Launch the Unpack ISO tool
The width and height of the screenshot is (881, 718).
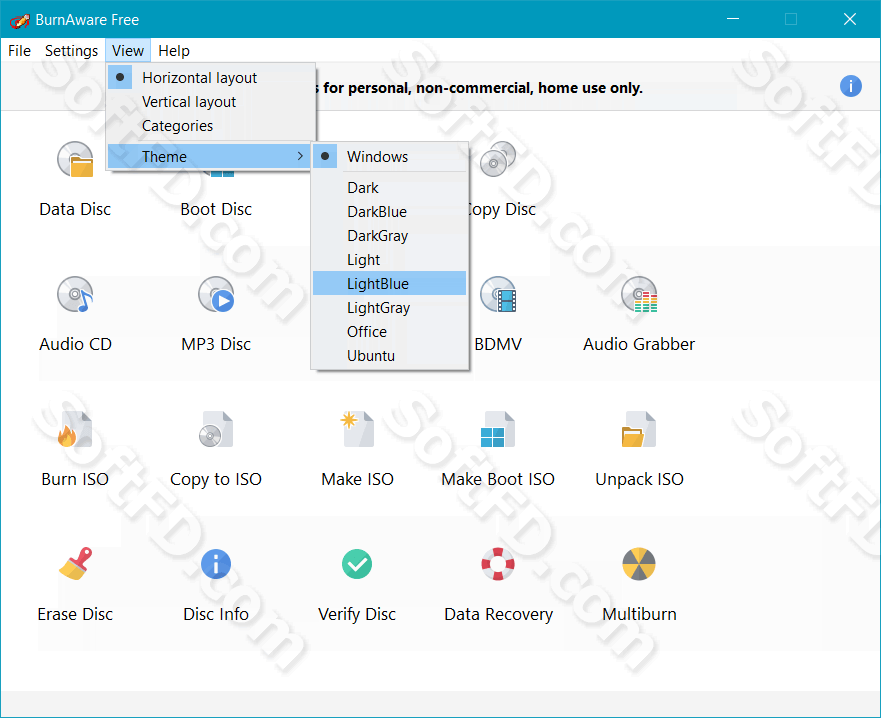(x=639, y=449)
